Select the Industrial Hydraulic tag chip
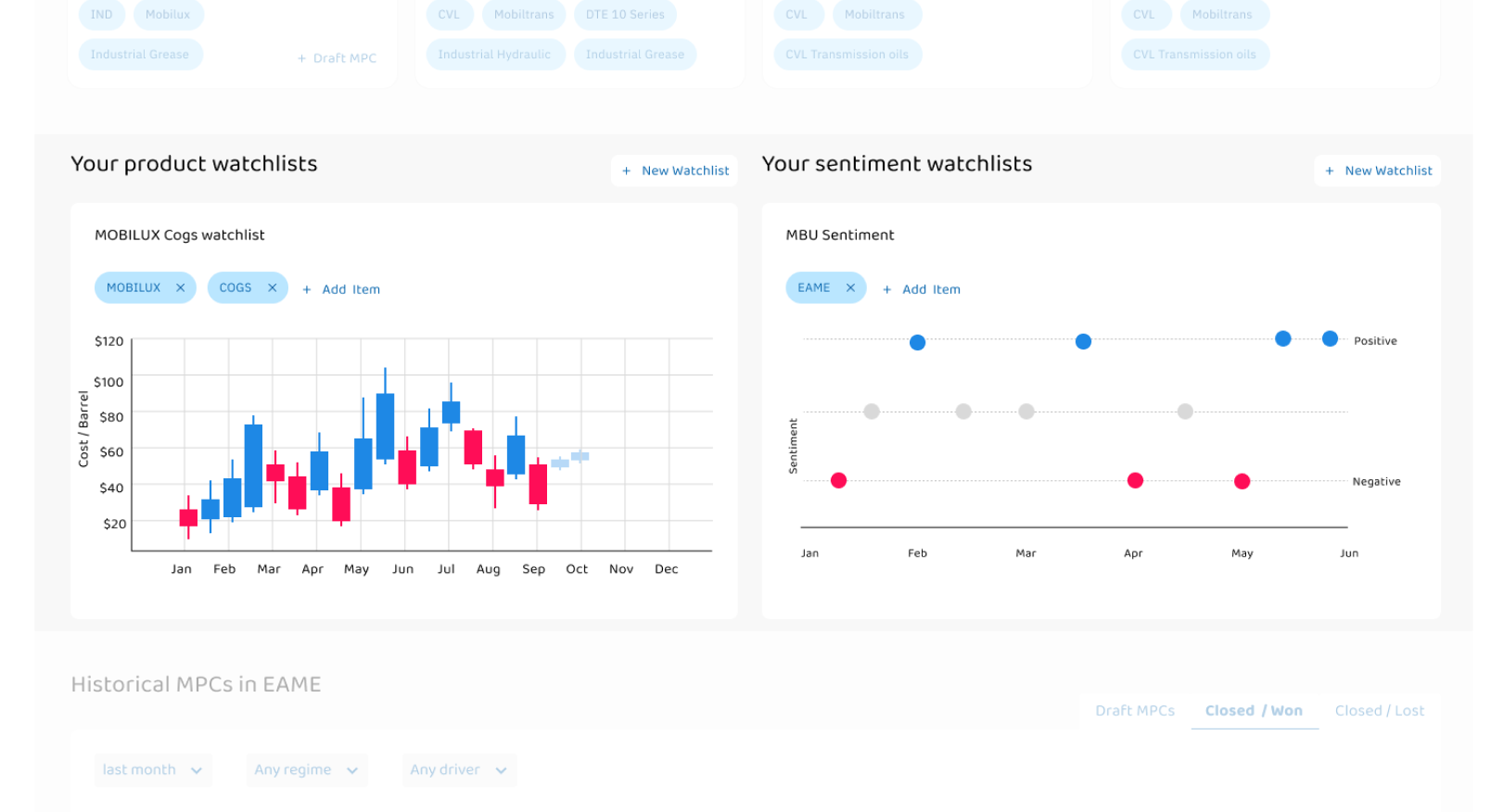 (495, 55)
